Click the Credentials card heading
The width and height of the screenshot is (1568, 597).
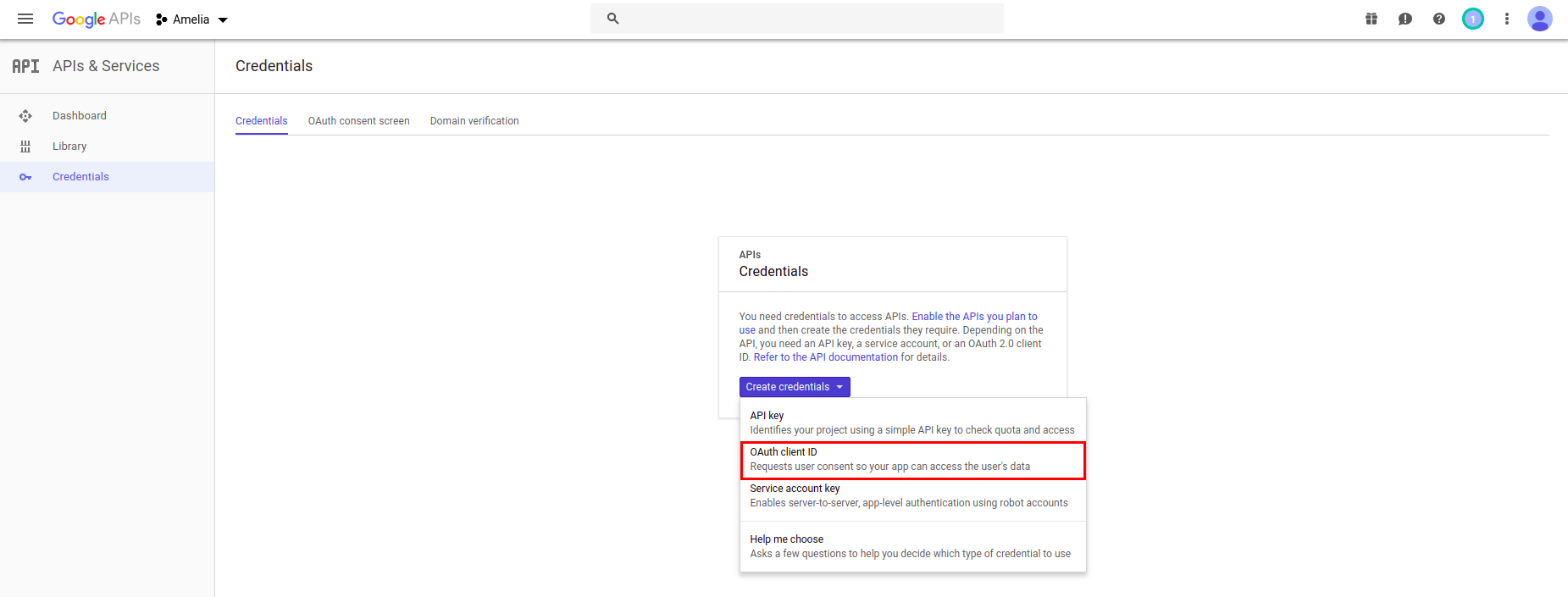tap(773, 272)
